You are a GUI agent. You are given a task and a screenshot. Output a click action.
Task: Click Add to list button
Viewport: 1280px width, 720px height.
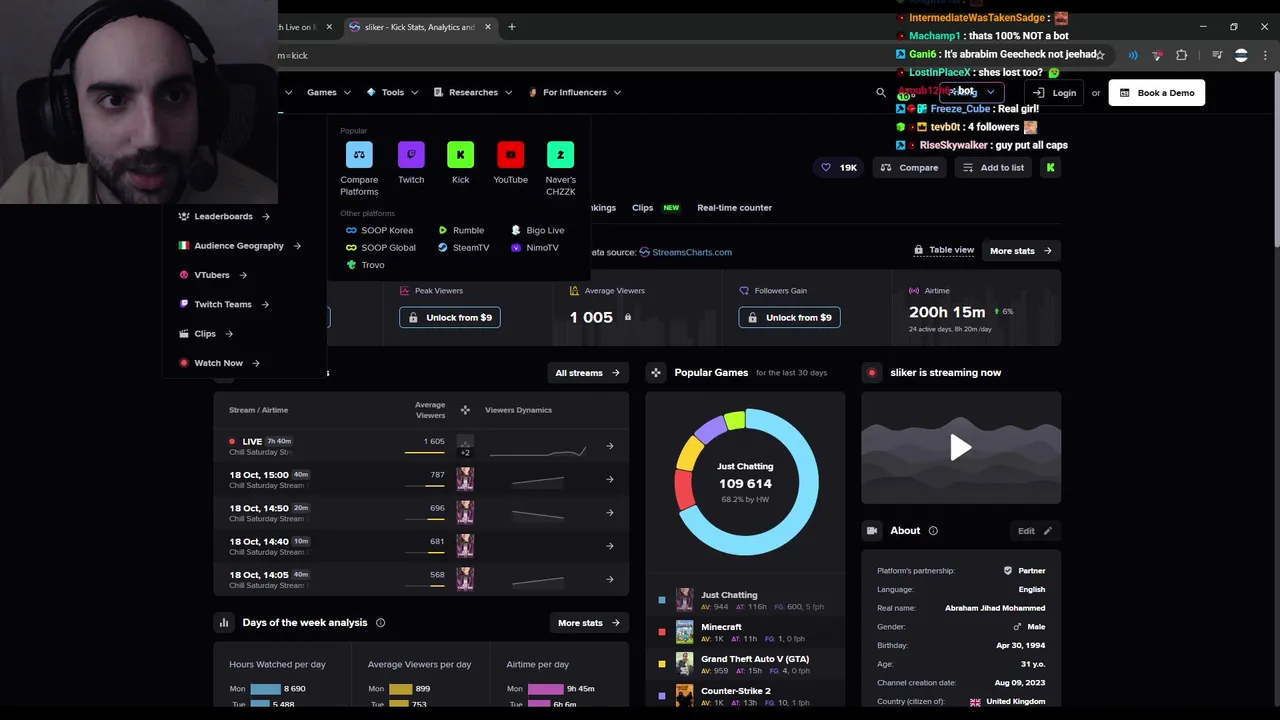[993, 168]
